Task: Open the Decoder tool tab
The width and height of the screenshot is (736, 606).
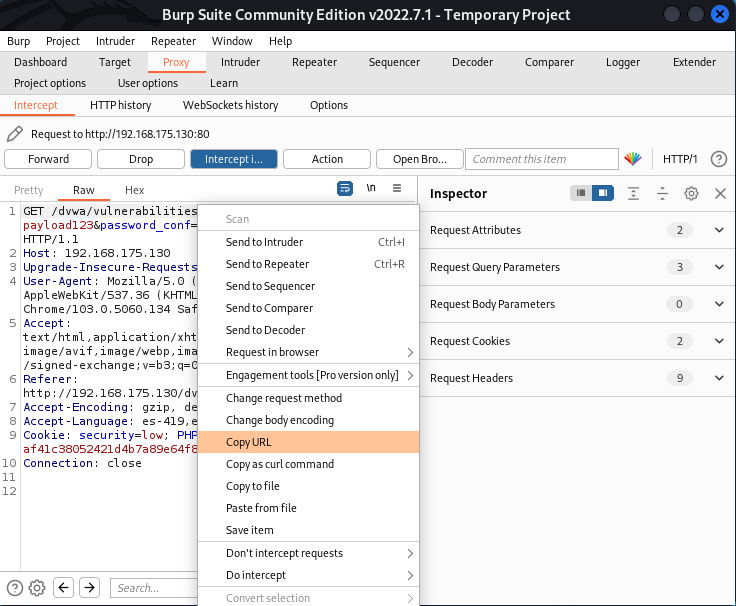Action: 472,62
